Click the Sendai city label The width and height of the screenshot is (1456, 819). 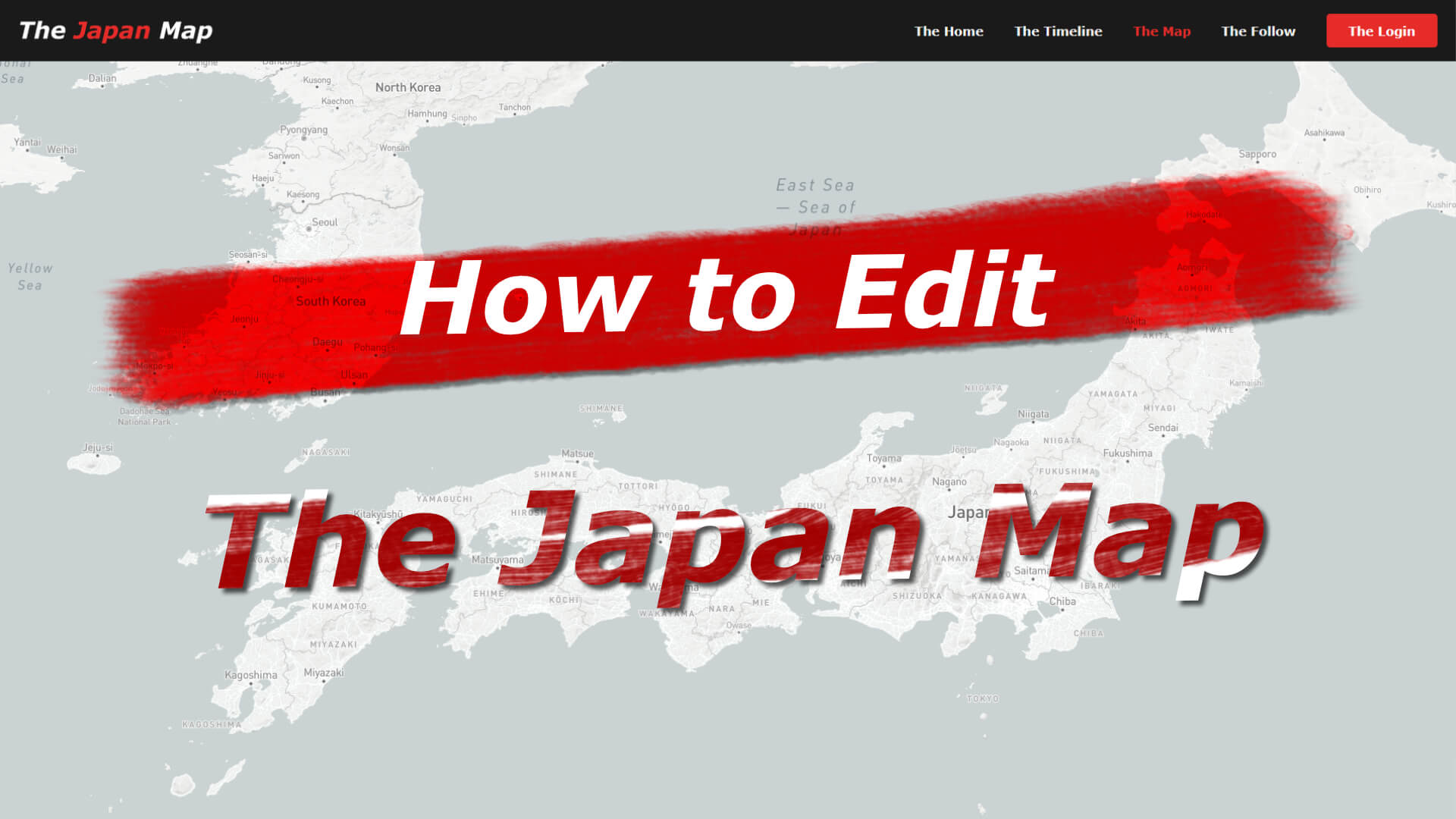[x=1163, y=428]
